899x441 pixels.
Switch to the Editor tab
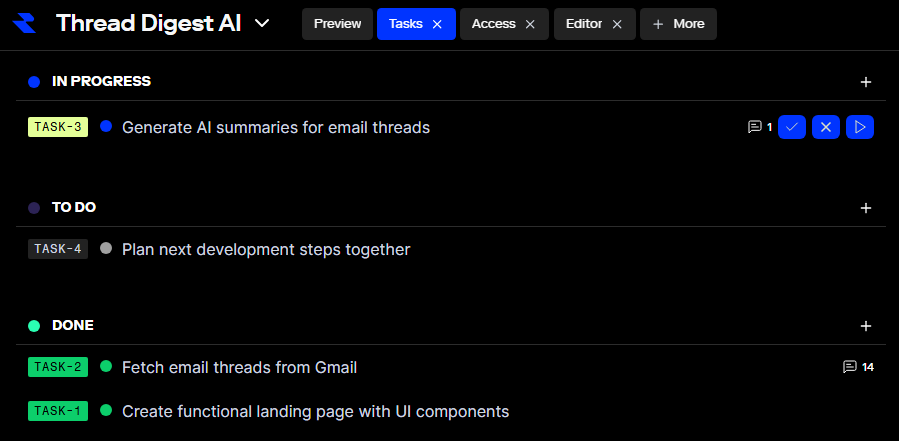click(x=584, y=24)
